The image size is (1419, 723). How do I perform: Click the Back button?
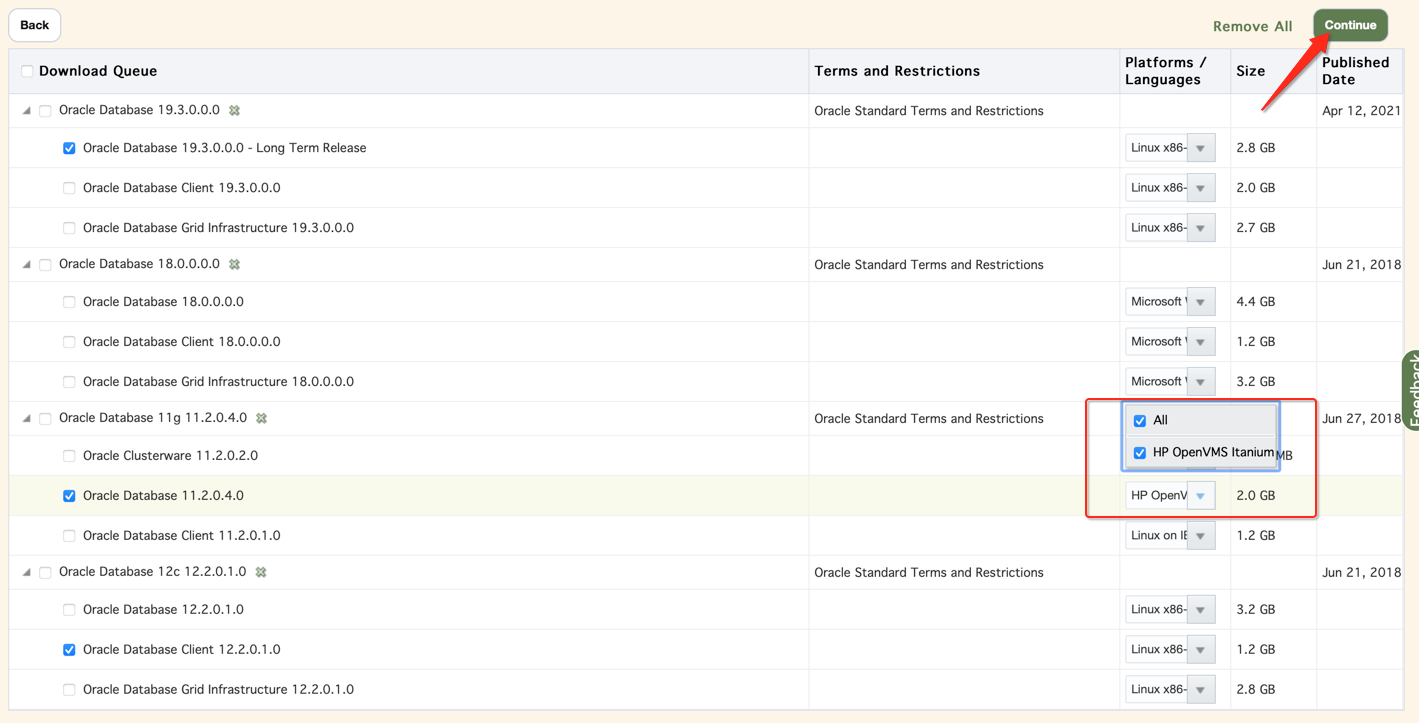click(35, 25)
